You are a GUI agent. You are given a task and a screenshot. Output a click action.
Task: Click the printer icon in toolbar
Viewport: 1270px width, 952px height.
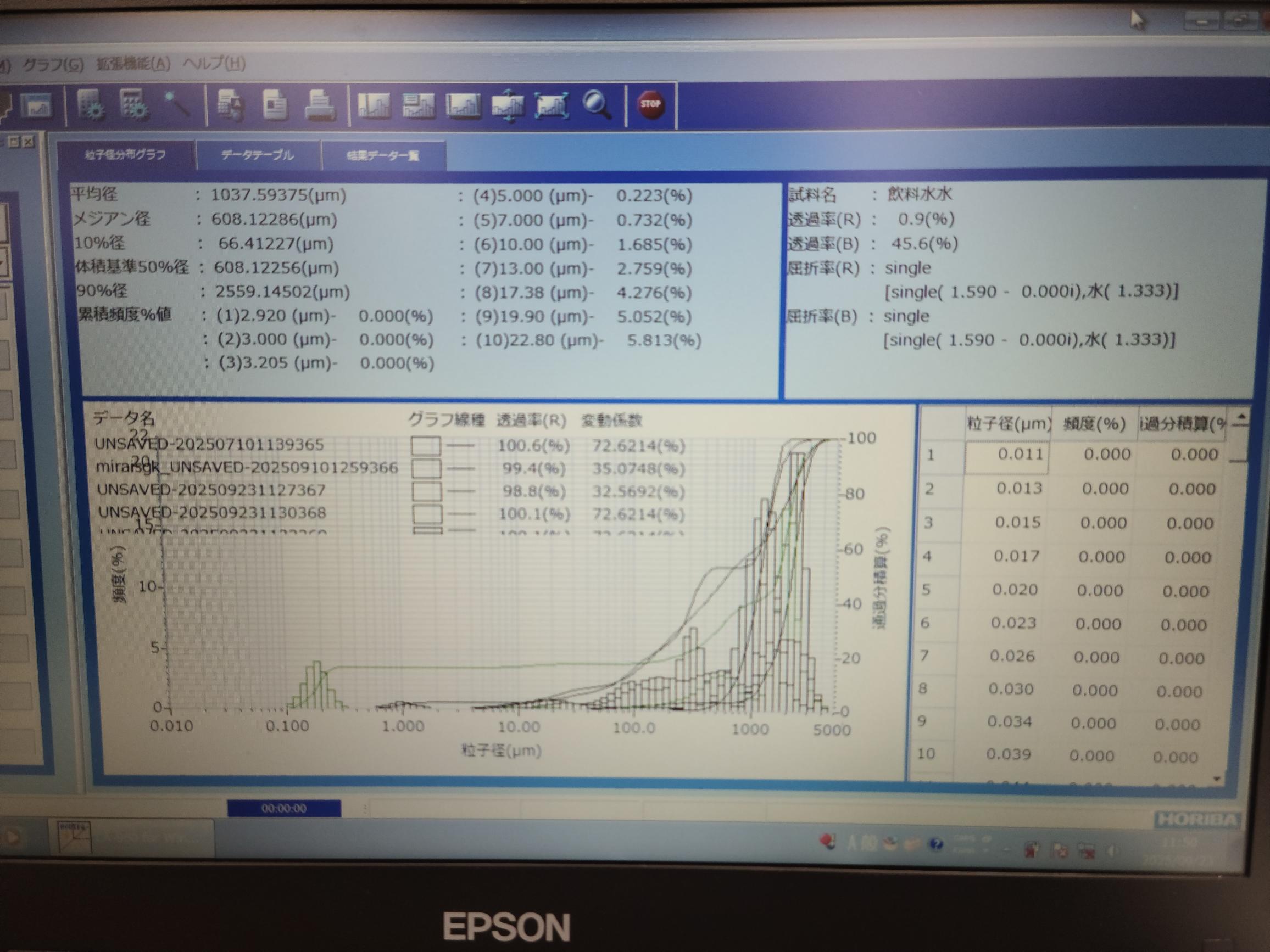tap(319, 105)
